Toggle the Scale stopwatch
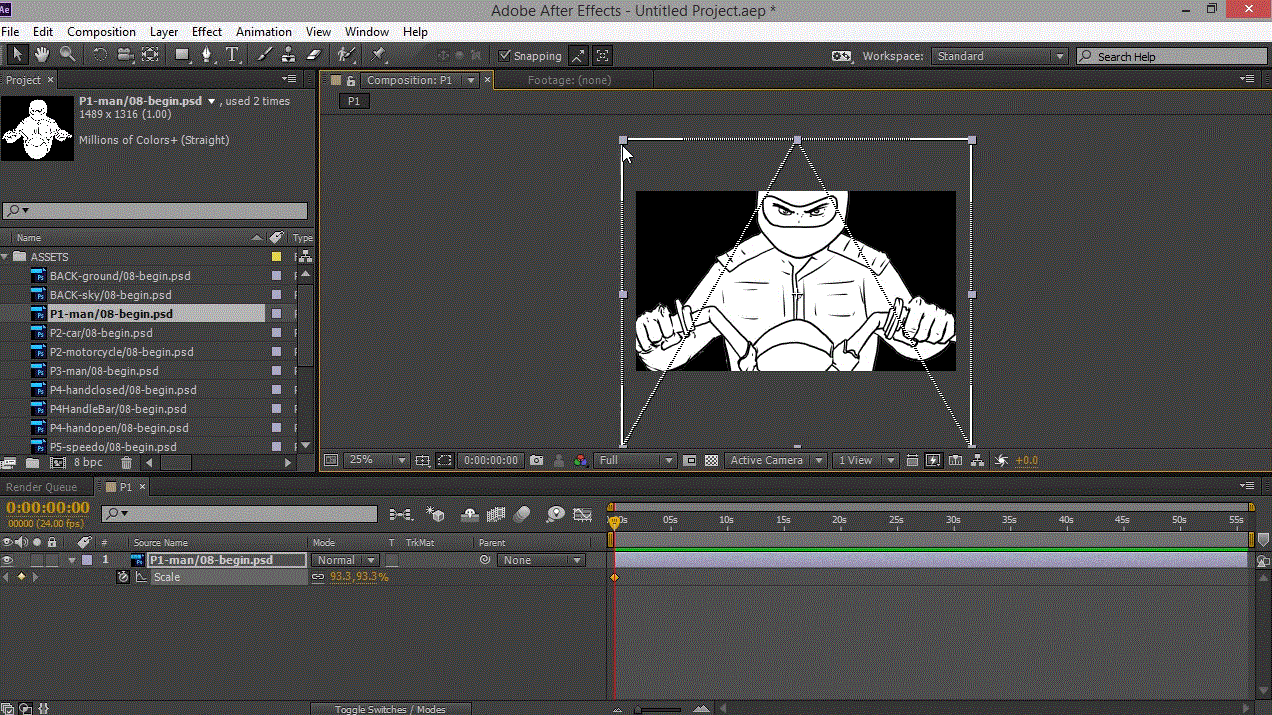Image resolution: width=1272 pixels, height=715 pixels. point(123,577)
